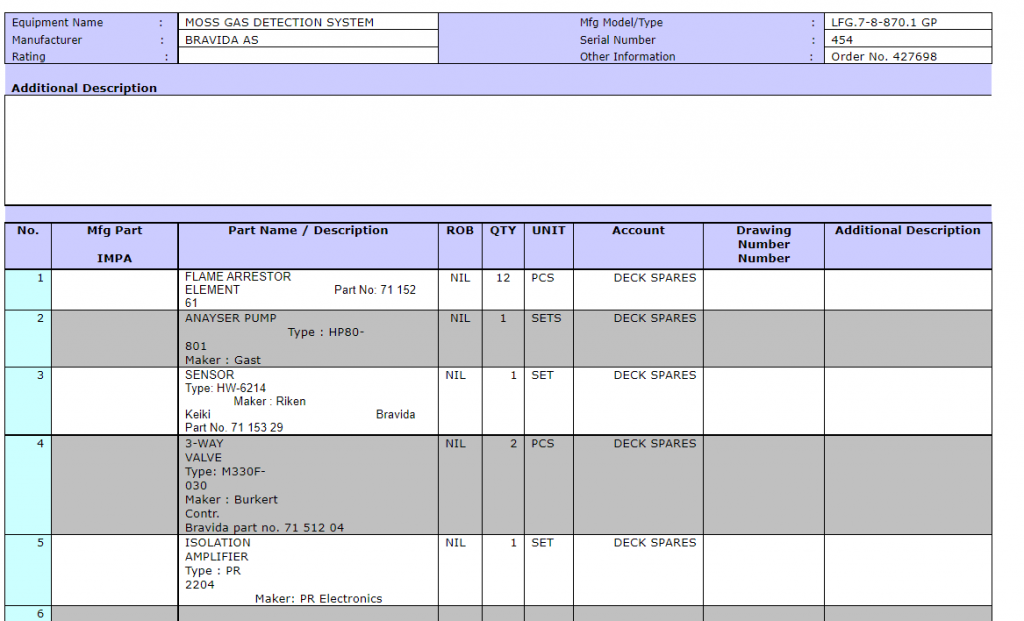Select the Mfg Model/Type field LFG.7-8-870.1 GP
Viewport: 1024px width, 621px height.
(x=909, y=22)
